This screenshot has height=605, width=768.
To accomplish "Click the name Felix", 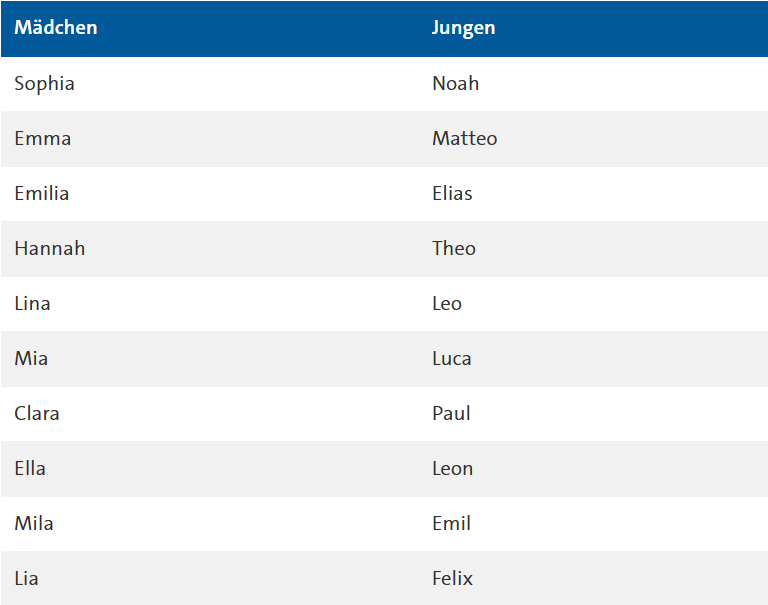I will pyautogui.click(x=452, y=579).
